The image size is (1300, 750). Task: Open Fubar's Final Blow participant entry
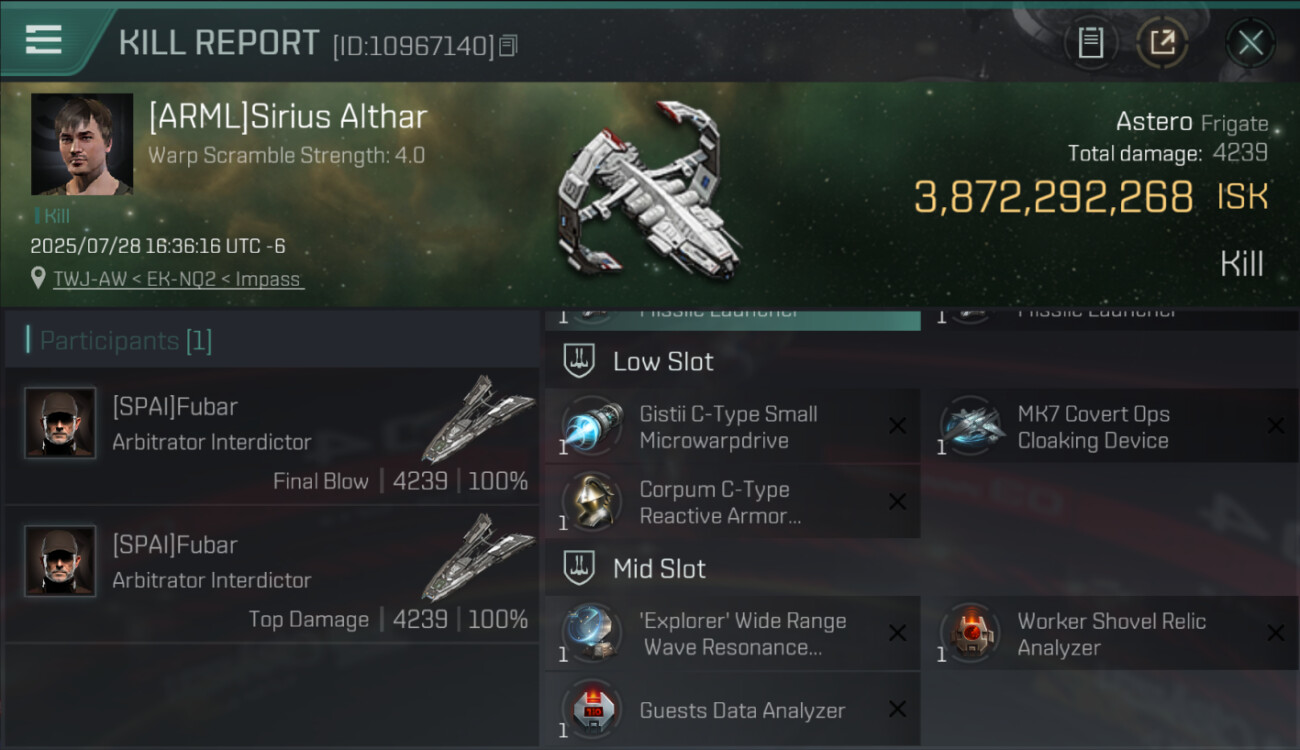(272, 437)
